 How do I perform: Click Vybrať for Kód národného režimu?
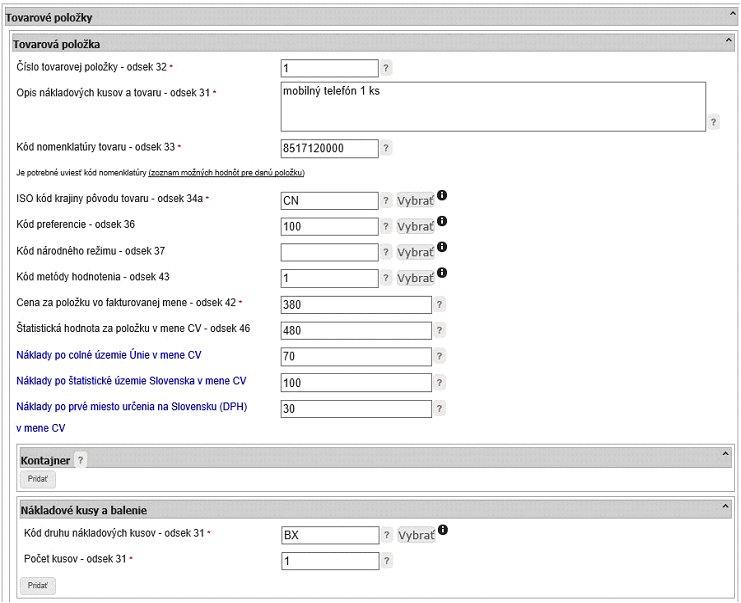click(x=415, y=252)
